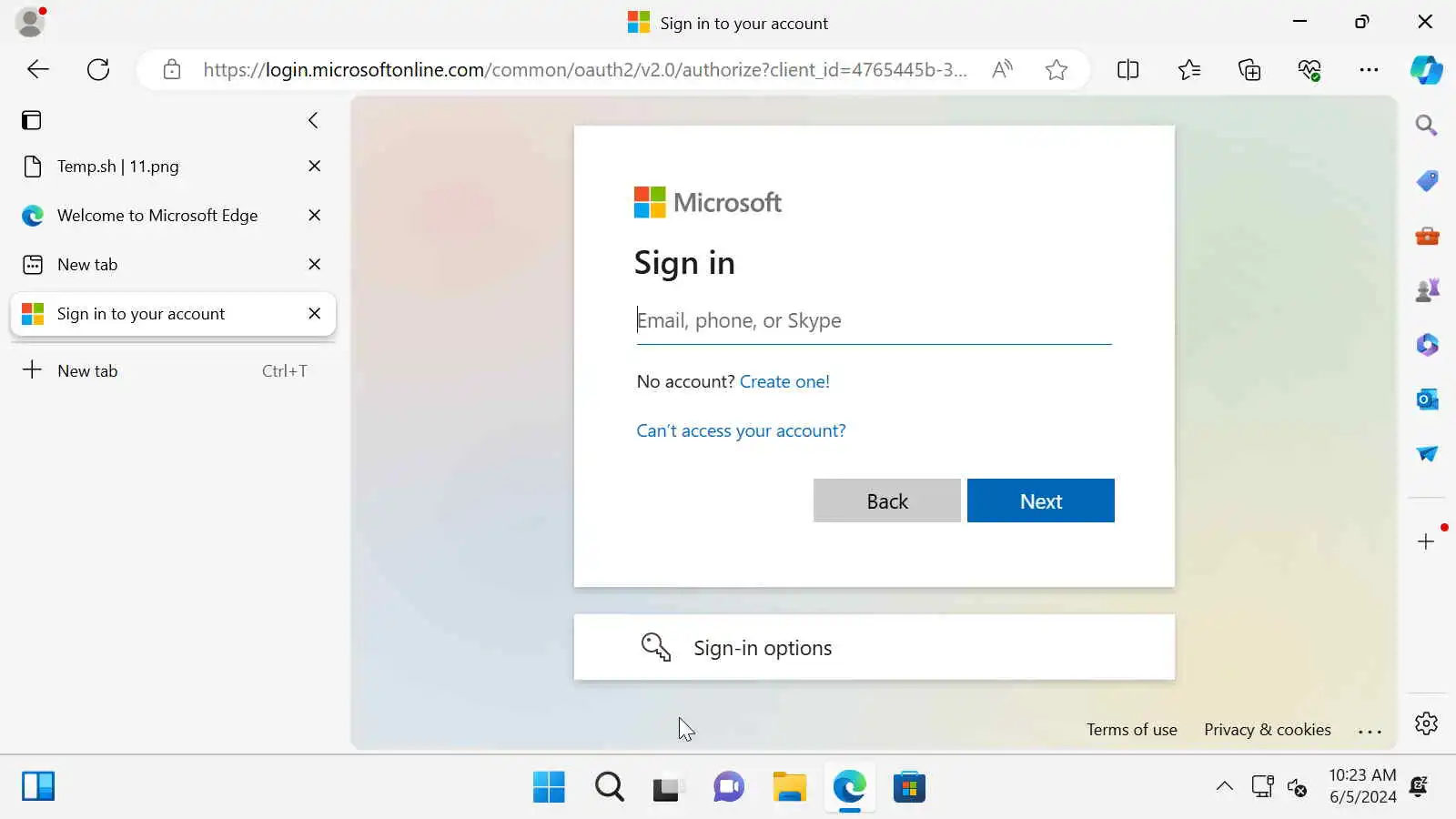This screenshot has width=1456, height=819.
Task: Open Task View on taskbar
Action: click(668, 787)
